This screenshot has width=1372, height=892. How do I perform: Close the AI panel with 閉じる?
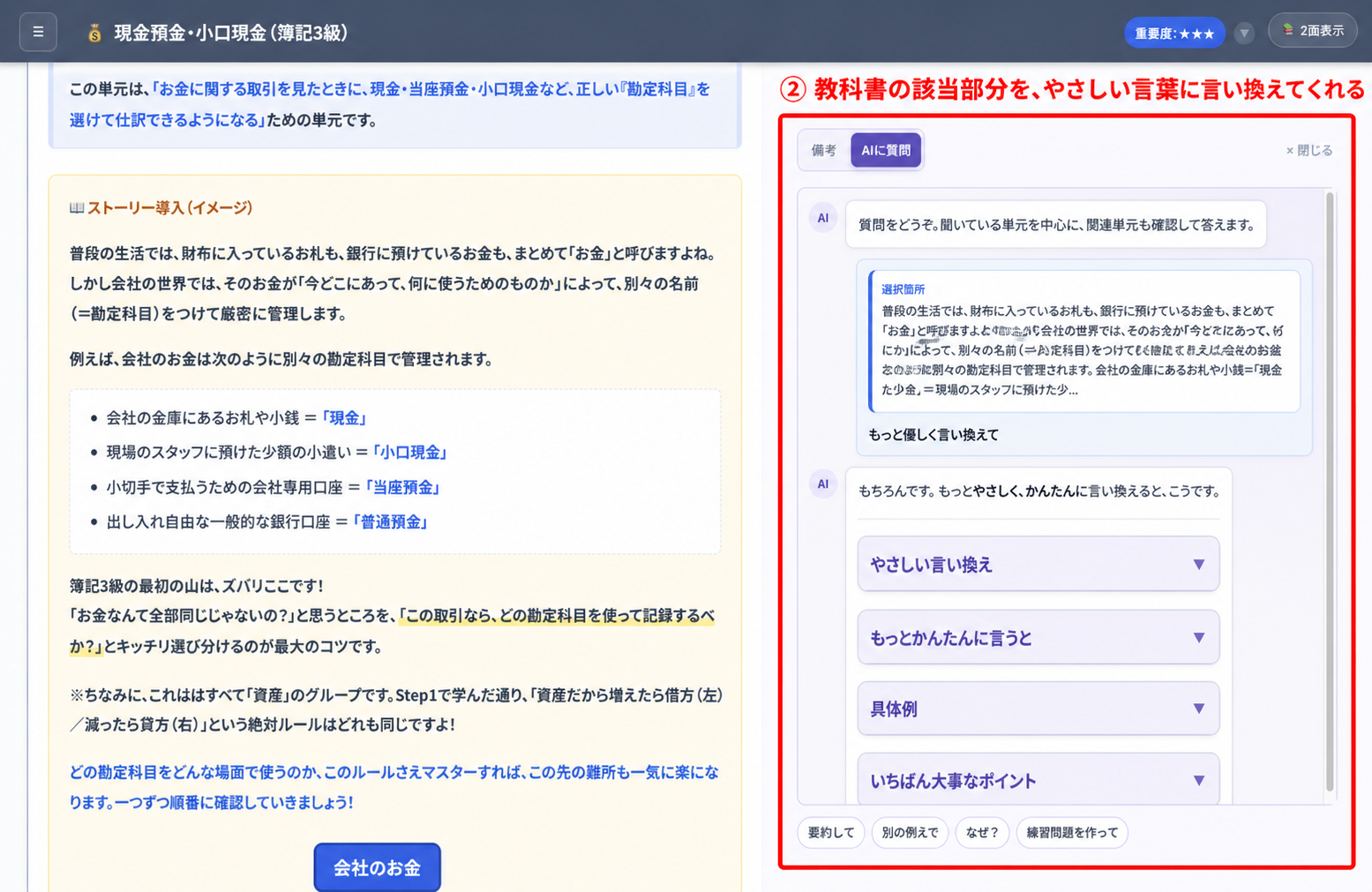pos(1309,151)
